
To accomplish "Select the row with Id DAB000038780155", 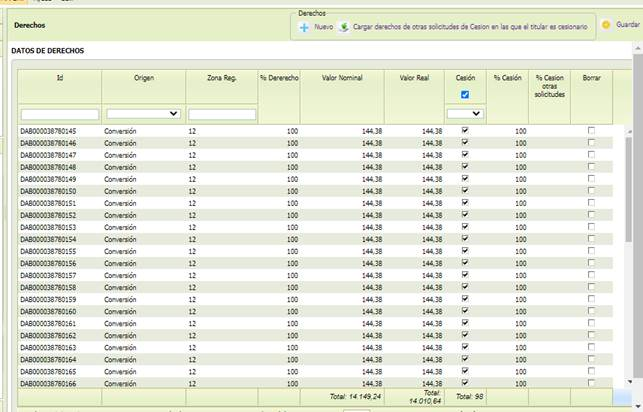I will [x=315, y=251].
